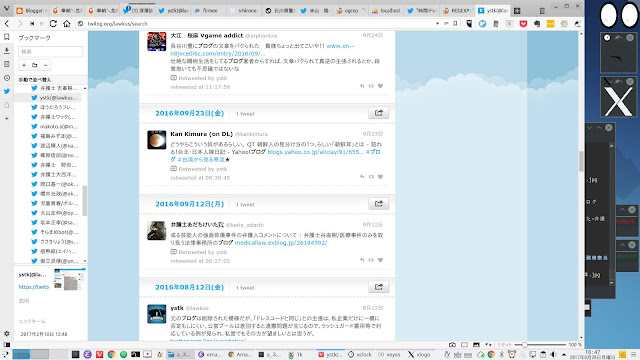Viewport: 640px width, 360px height.
Task: Toggle tab tiling in status bar
Action: (x=464, y=344)
